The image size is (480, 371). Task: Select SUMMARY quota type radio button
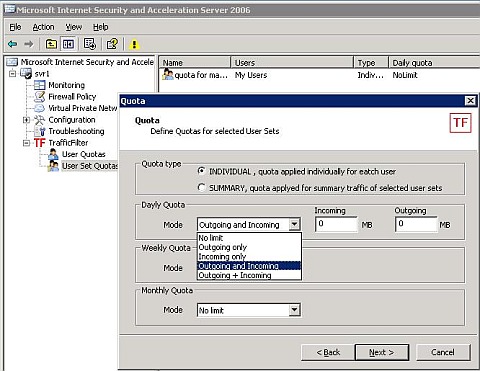pos(201,187)
